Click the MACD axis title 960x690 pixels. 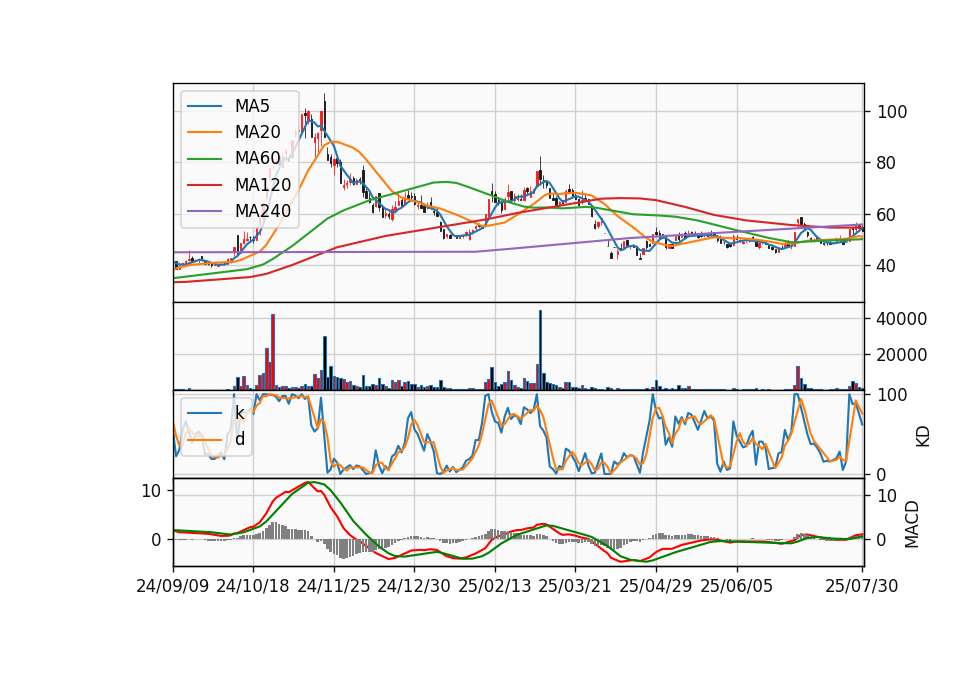912,524
